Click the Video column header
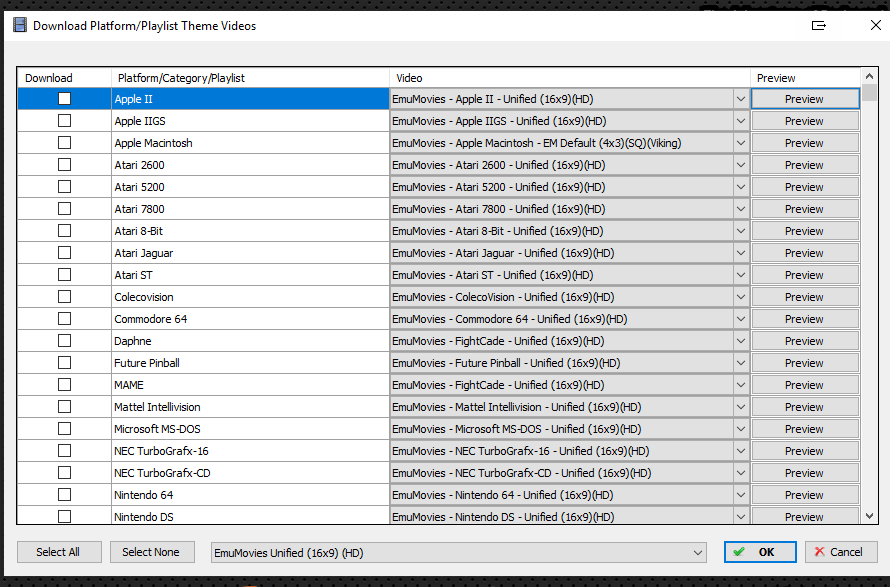The height and width of the screenshot is (587, 890). [570, 78]
